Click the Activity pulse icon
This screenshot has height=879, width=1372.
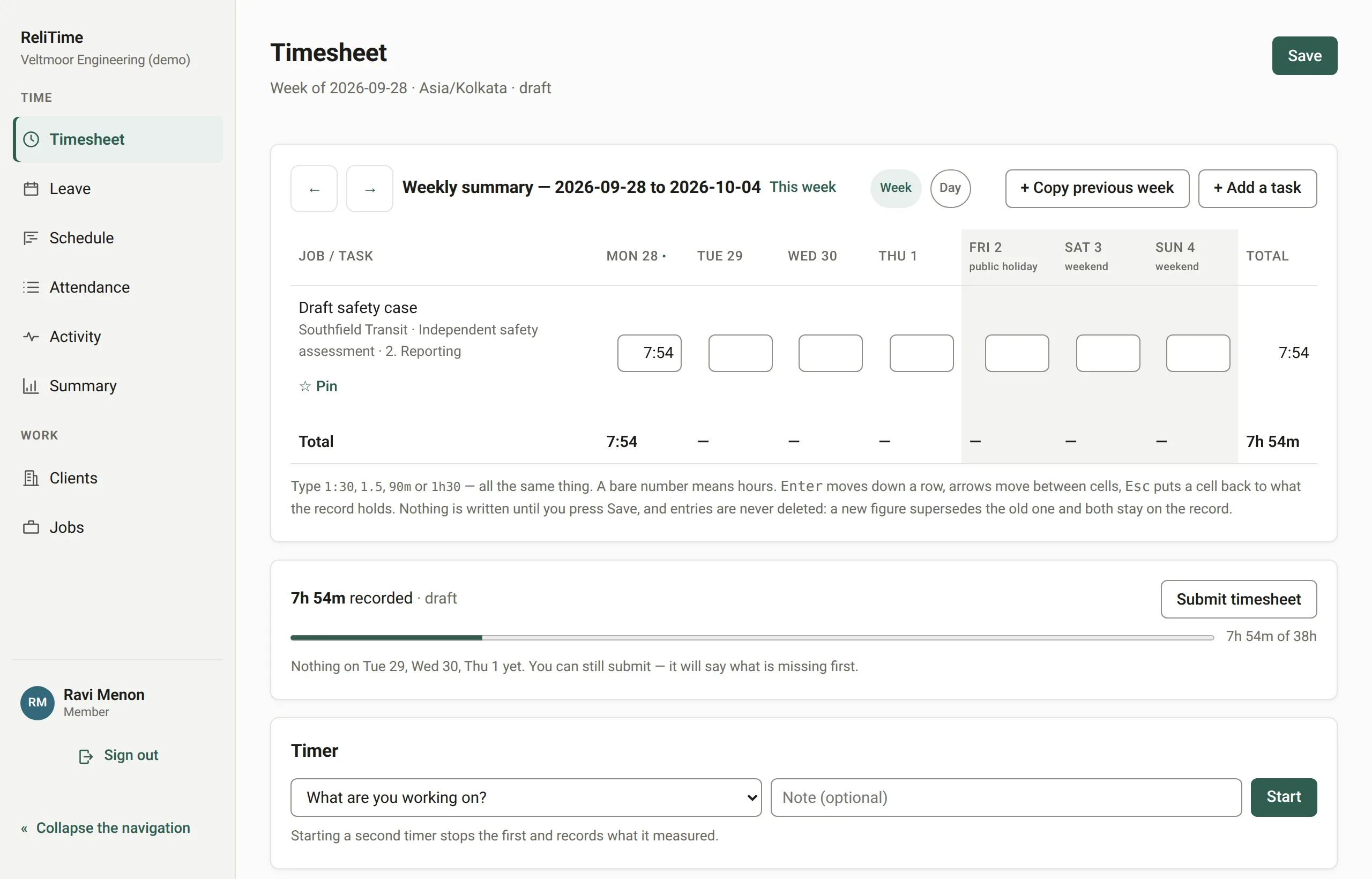[x=31, y=337]
